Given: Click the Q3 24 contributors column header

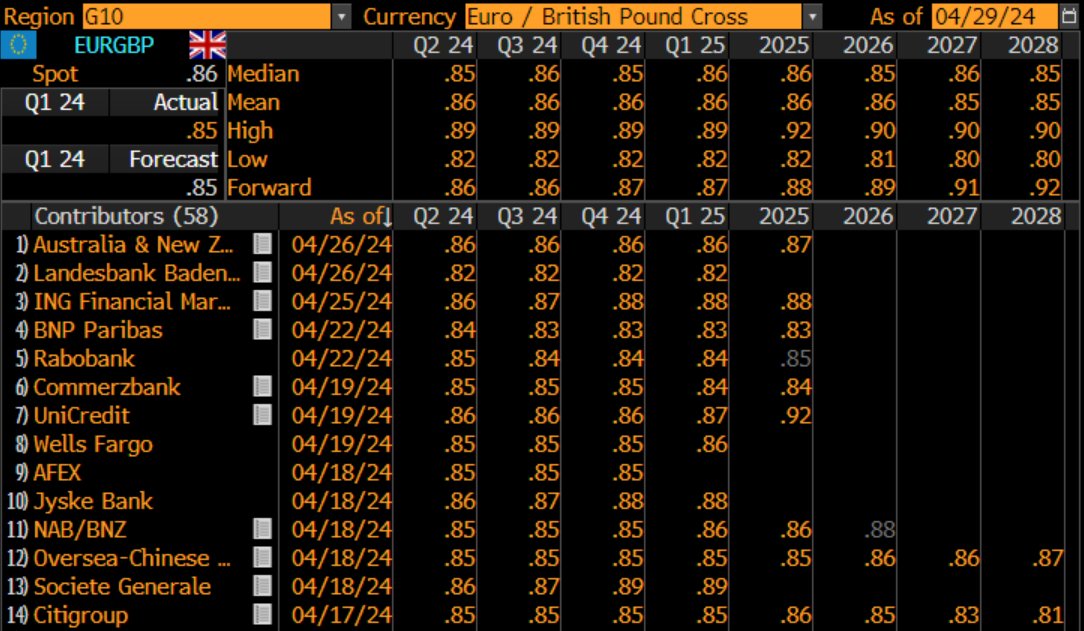Looking at the screenshot, I should click(x=527, y=216).
